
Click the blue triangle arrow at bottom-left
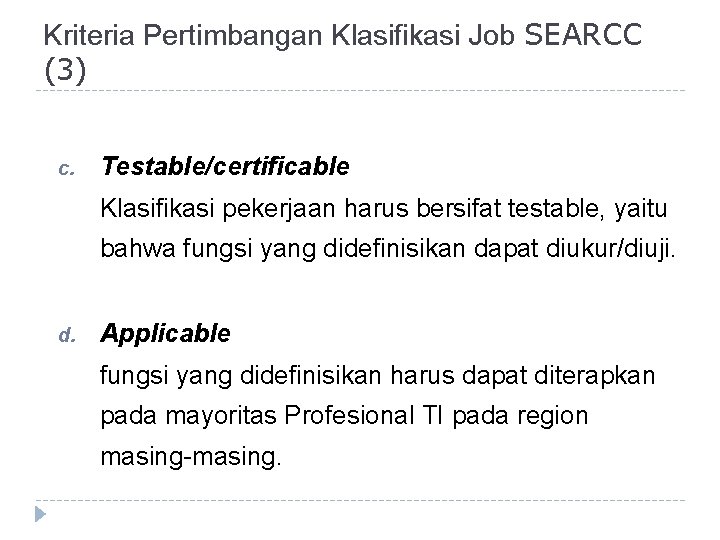[x=40, y=514]
